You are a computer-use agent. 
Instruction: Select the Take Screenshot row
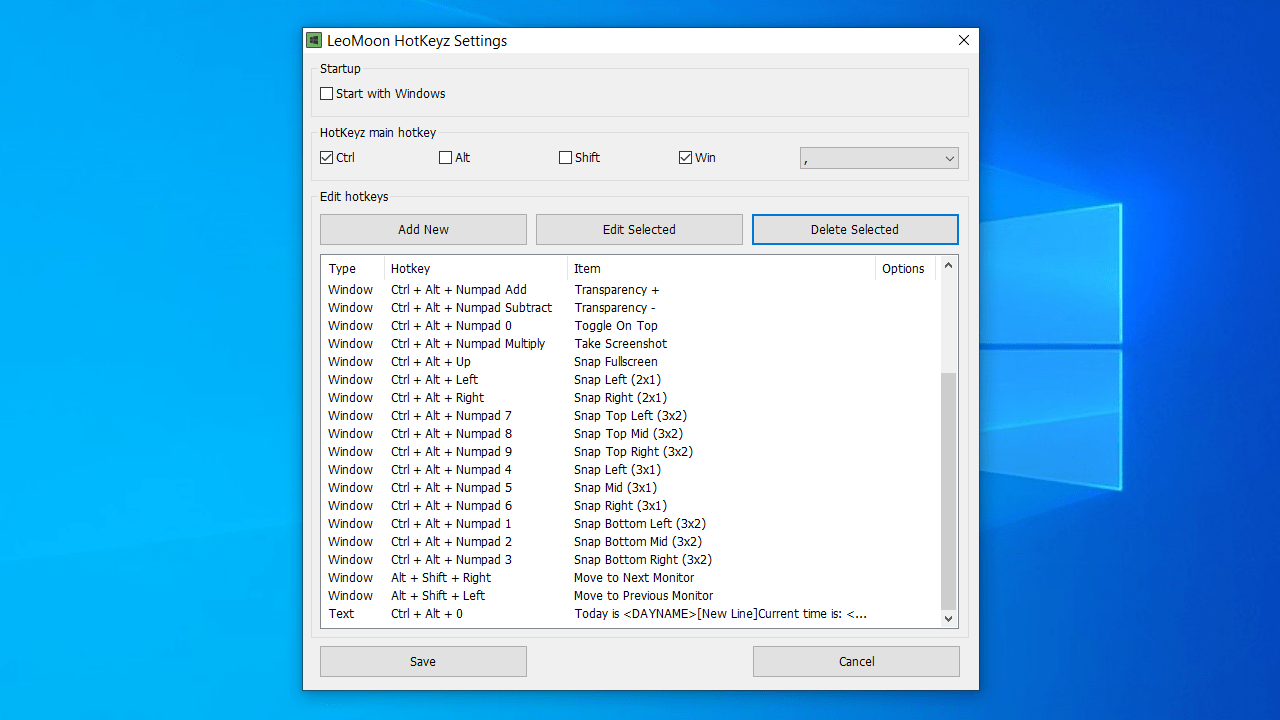(631, 344)
